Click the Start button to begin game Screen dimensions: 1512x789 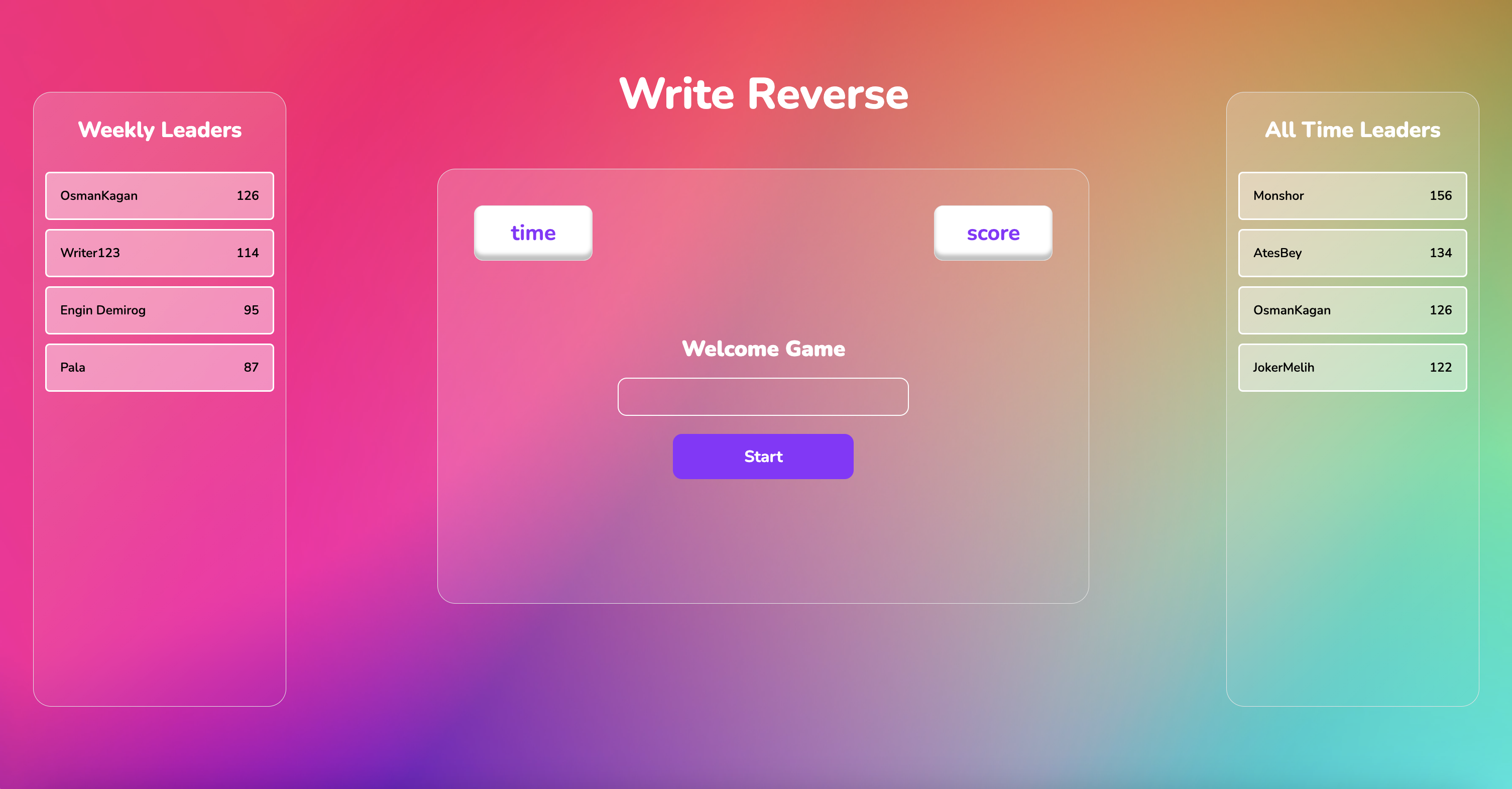pyautogui.click(x=763, y=456)
